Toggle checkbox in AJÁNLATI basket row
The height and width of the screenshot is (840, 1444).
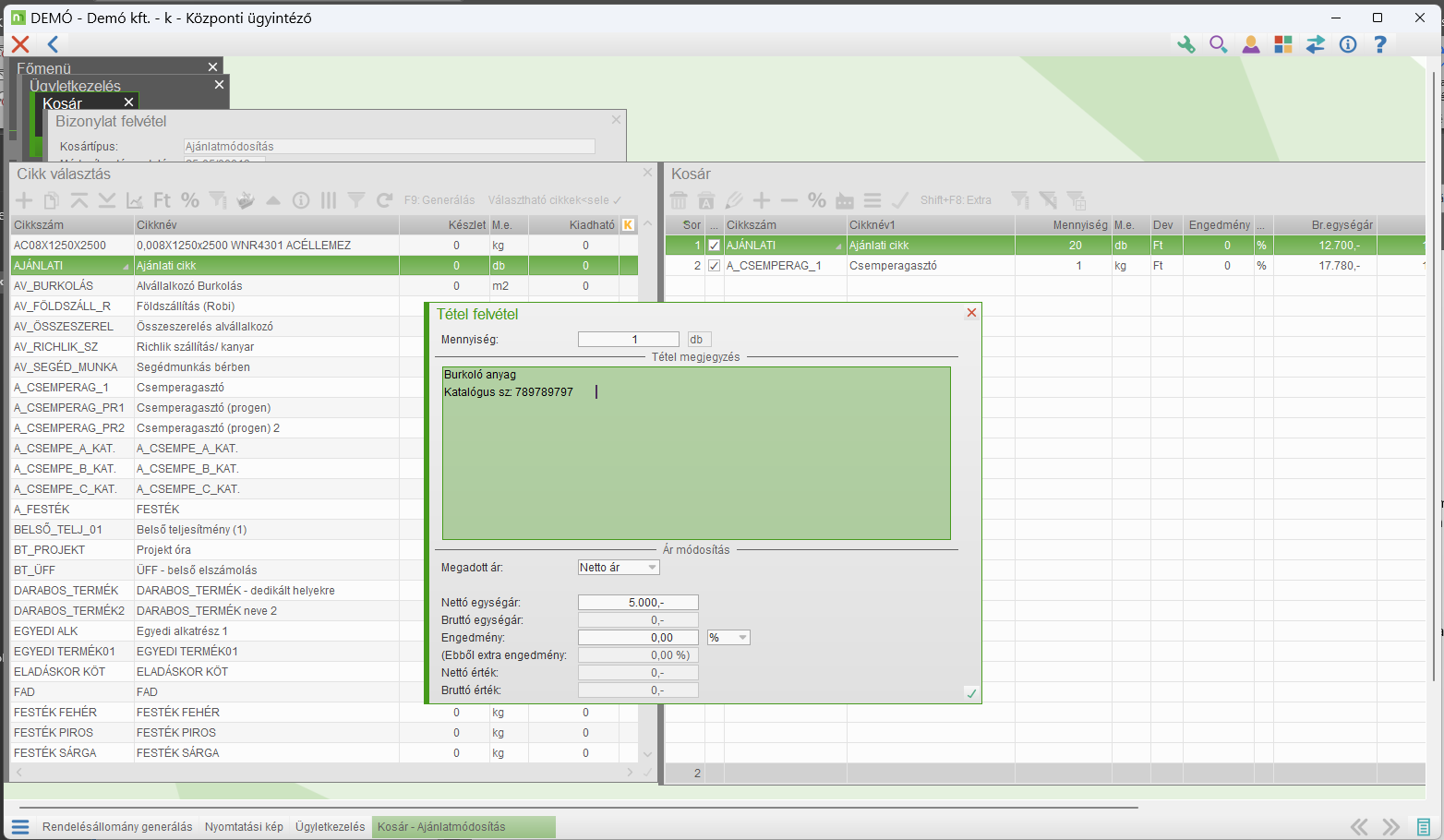[x=714, y=246]
